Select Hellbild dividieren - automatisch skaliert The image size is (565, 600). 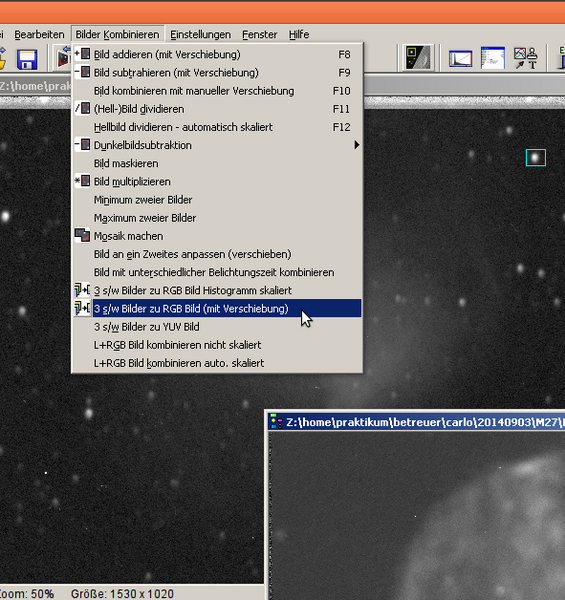tap(217, 127)
